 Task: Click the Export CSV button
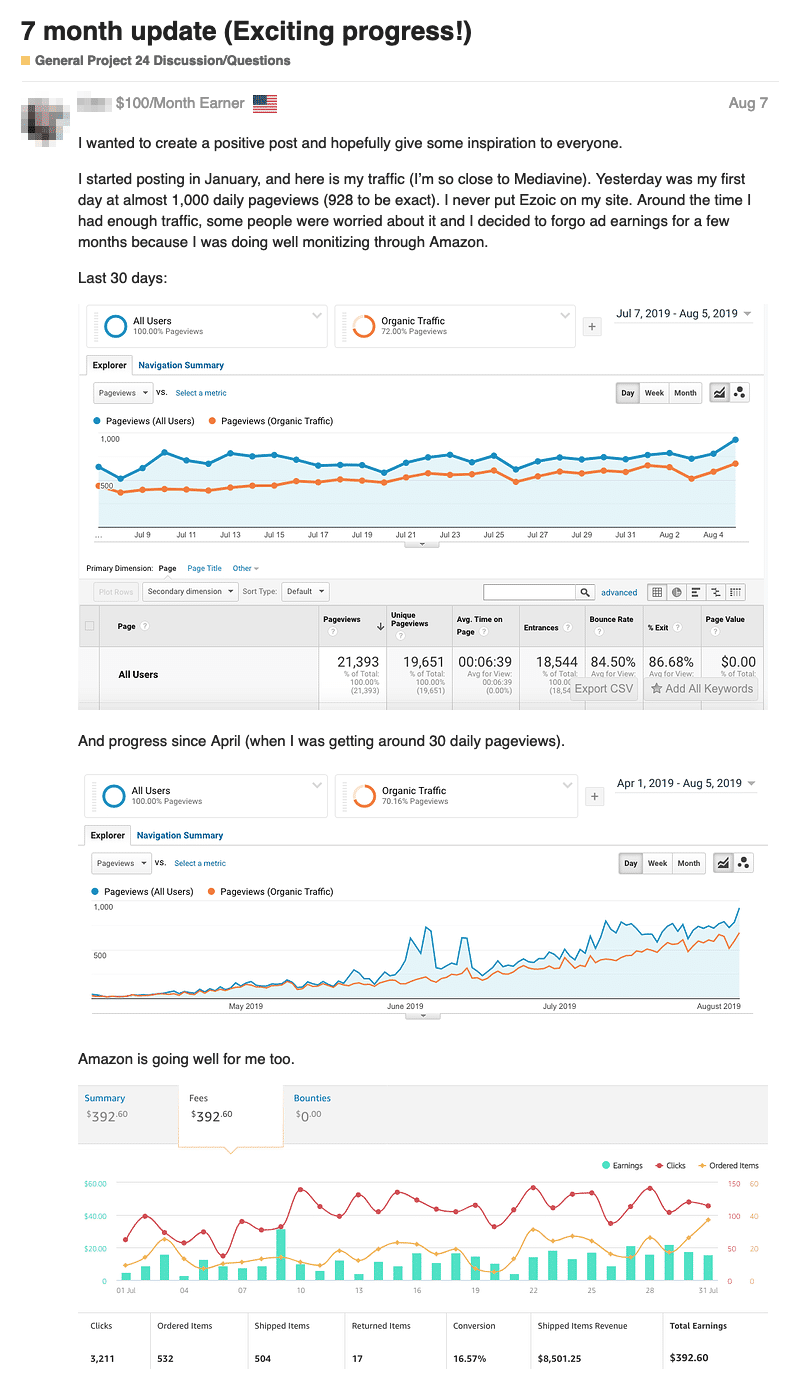coord(604,688)
